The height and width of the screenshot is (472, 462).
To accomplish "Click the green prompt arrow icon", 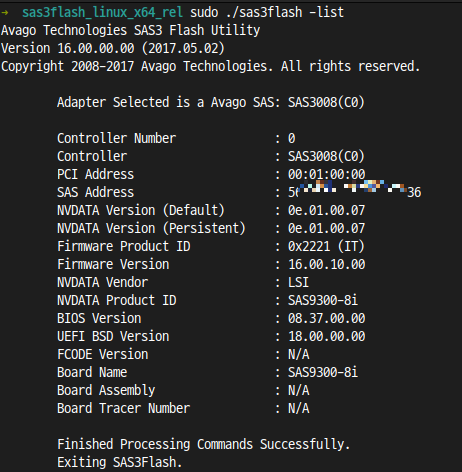I will point(5,13).
